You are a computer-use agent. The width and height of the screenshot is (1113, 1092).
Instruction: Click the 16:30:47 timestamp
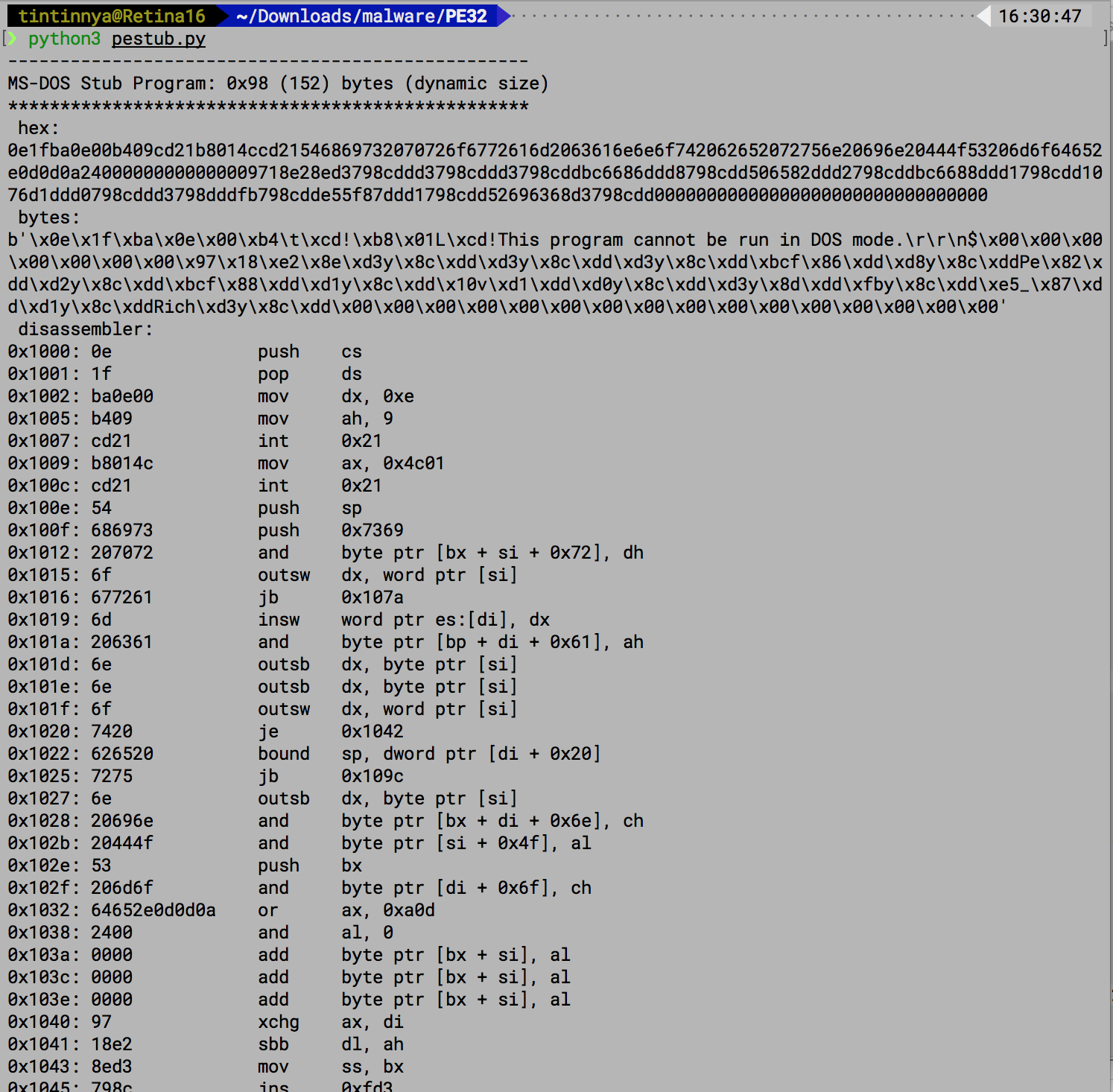(x=1039, y=16)
